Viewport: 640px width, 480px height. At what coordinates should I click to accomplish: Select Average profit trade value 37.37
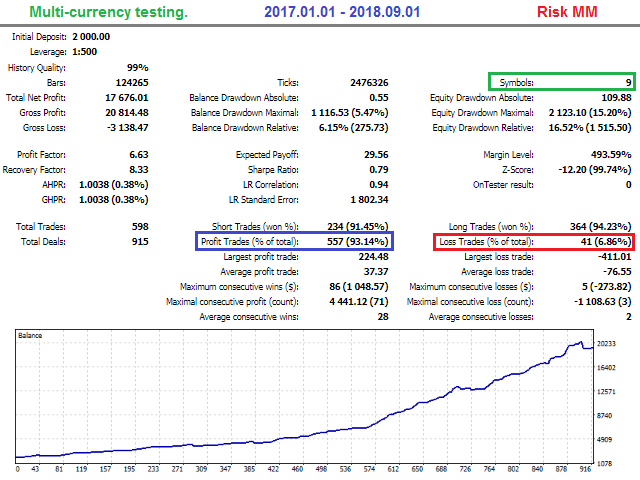pyautogui.click(x=376, y=272)
